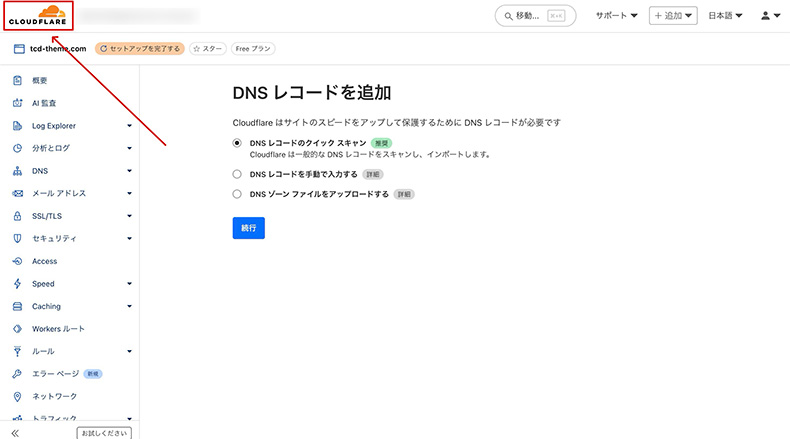This screenshot has height=439, width=790.
Task: Click the Cloudflare logo
Action: pyautogui.click(x=38, y=15)
